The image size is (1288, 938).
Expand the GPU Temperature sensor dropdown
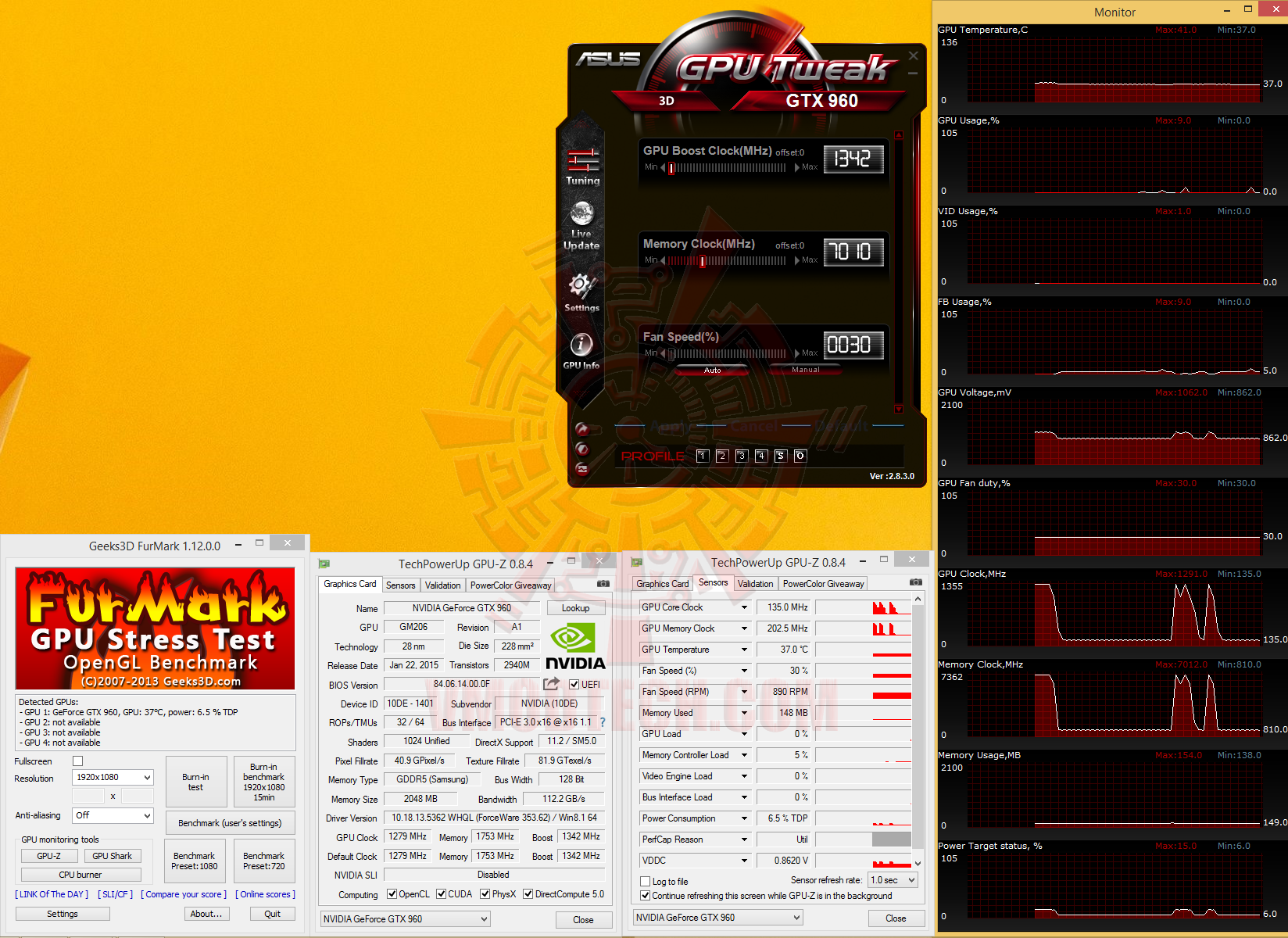click(744, 650)
